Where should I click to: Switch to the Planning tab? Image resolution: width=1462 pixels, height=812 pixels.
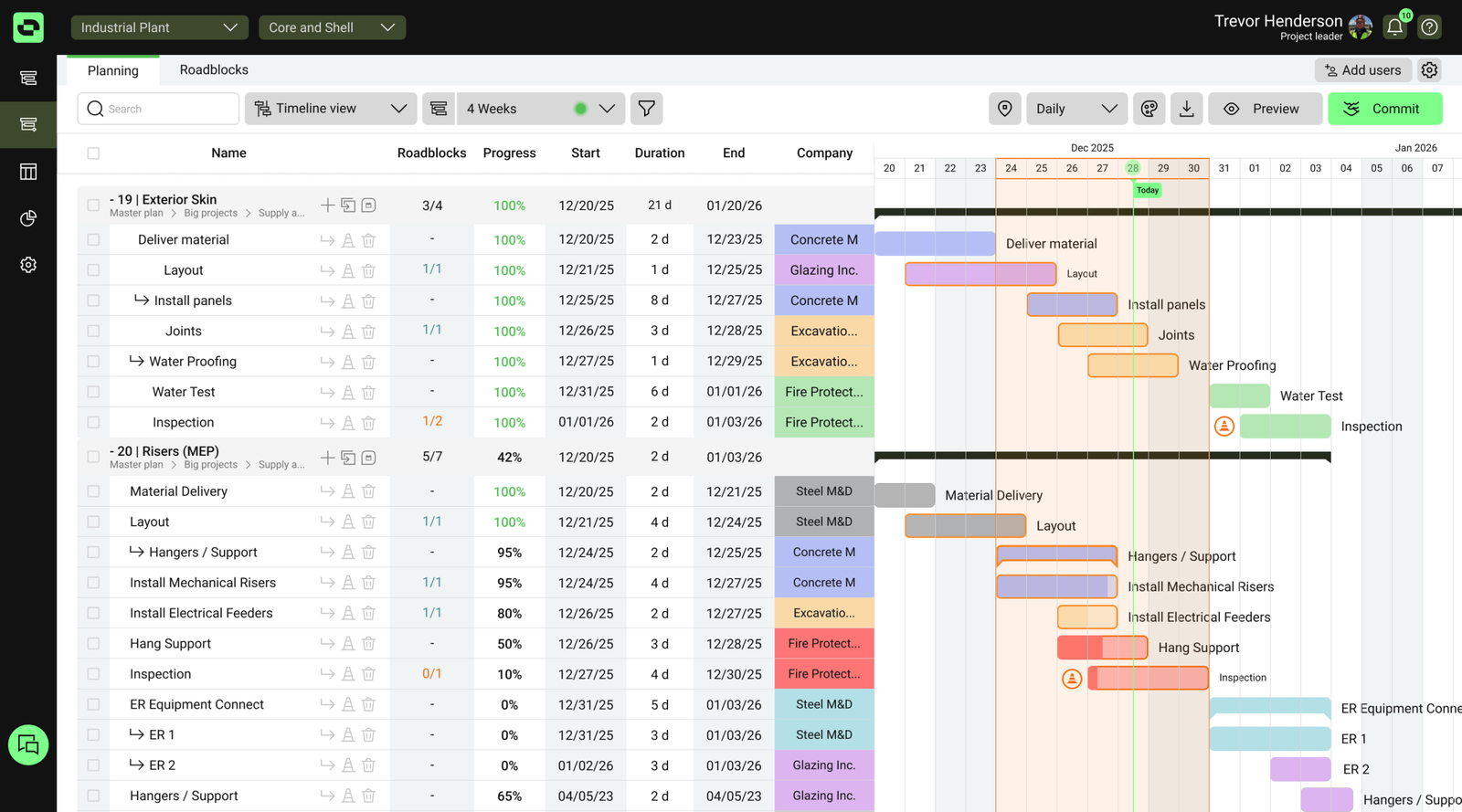click(113, 70)
